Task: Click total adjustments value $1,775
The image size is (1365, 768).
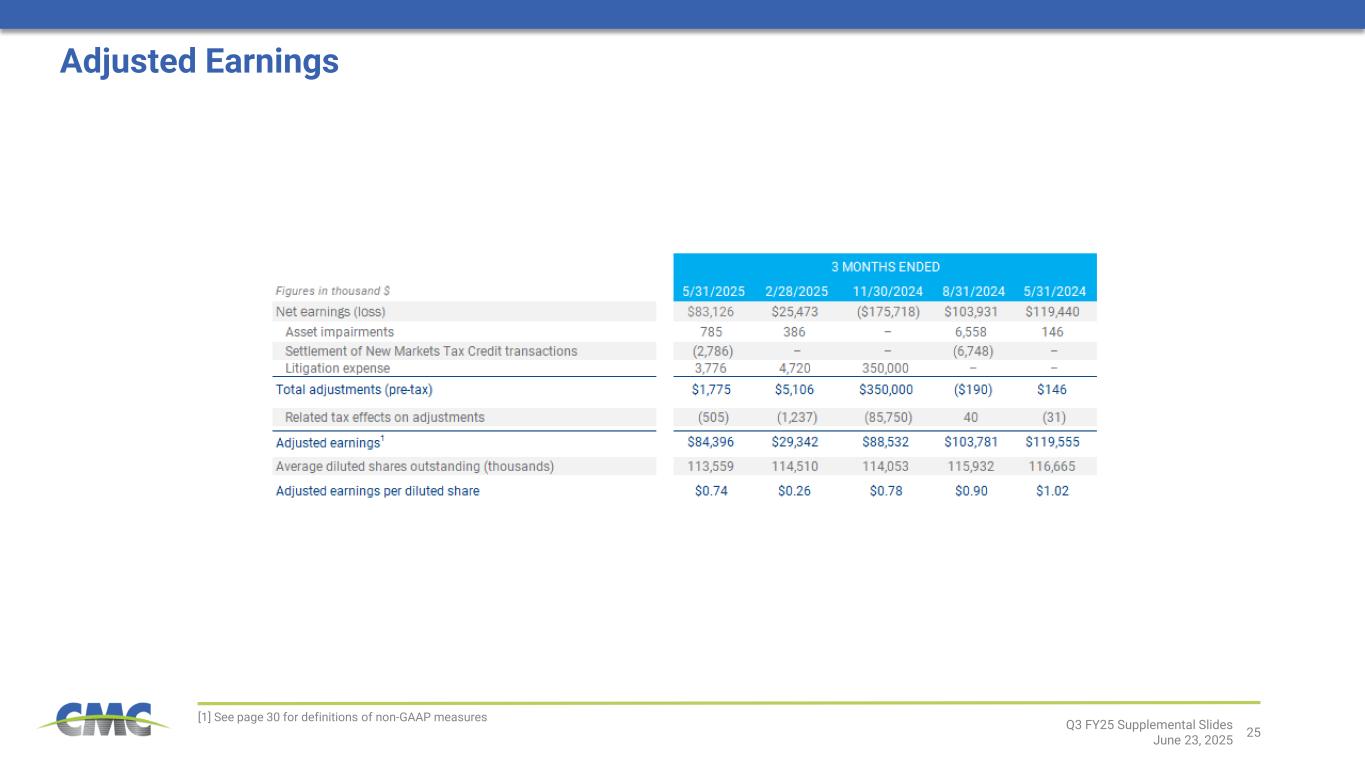Action: [x=711, y=389]
